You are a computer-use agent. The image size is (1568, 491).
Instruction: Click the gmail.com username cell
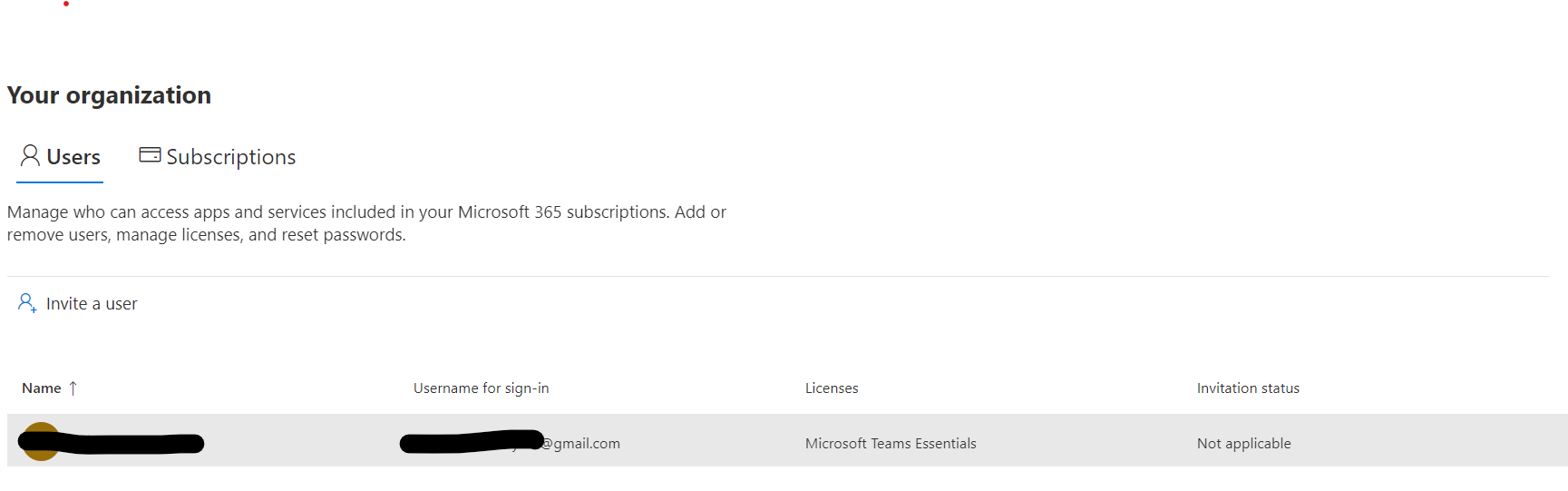pos(510,443)
